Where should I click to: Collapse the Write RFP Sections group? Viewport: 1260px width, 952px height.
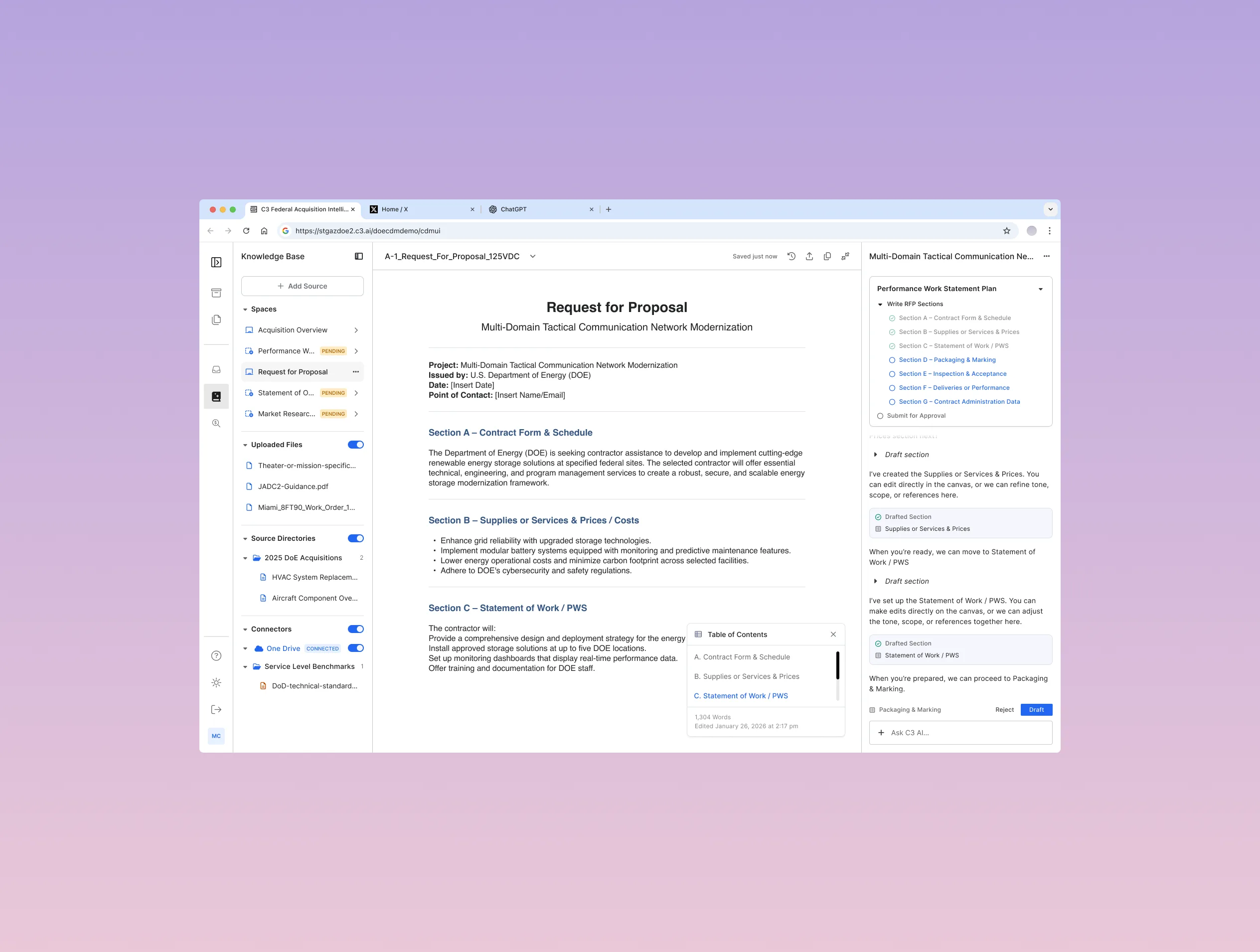click(880, 304)
